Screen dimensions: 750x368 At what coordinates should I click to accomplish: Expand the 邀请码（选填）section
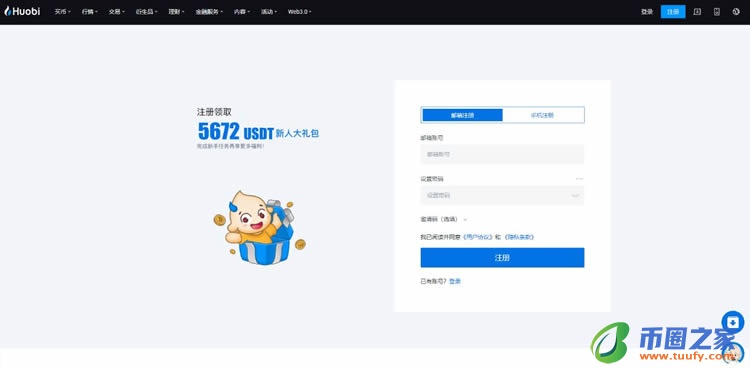(x=443, y=219)
